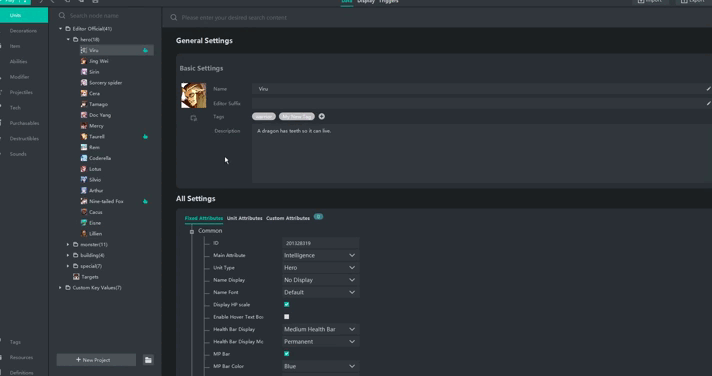Select the Mercy hero portrait icon

(84, 126)
